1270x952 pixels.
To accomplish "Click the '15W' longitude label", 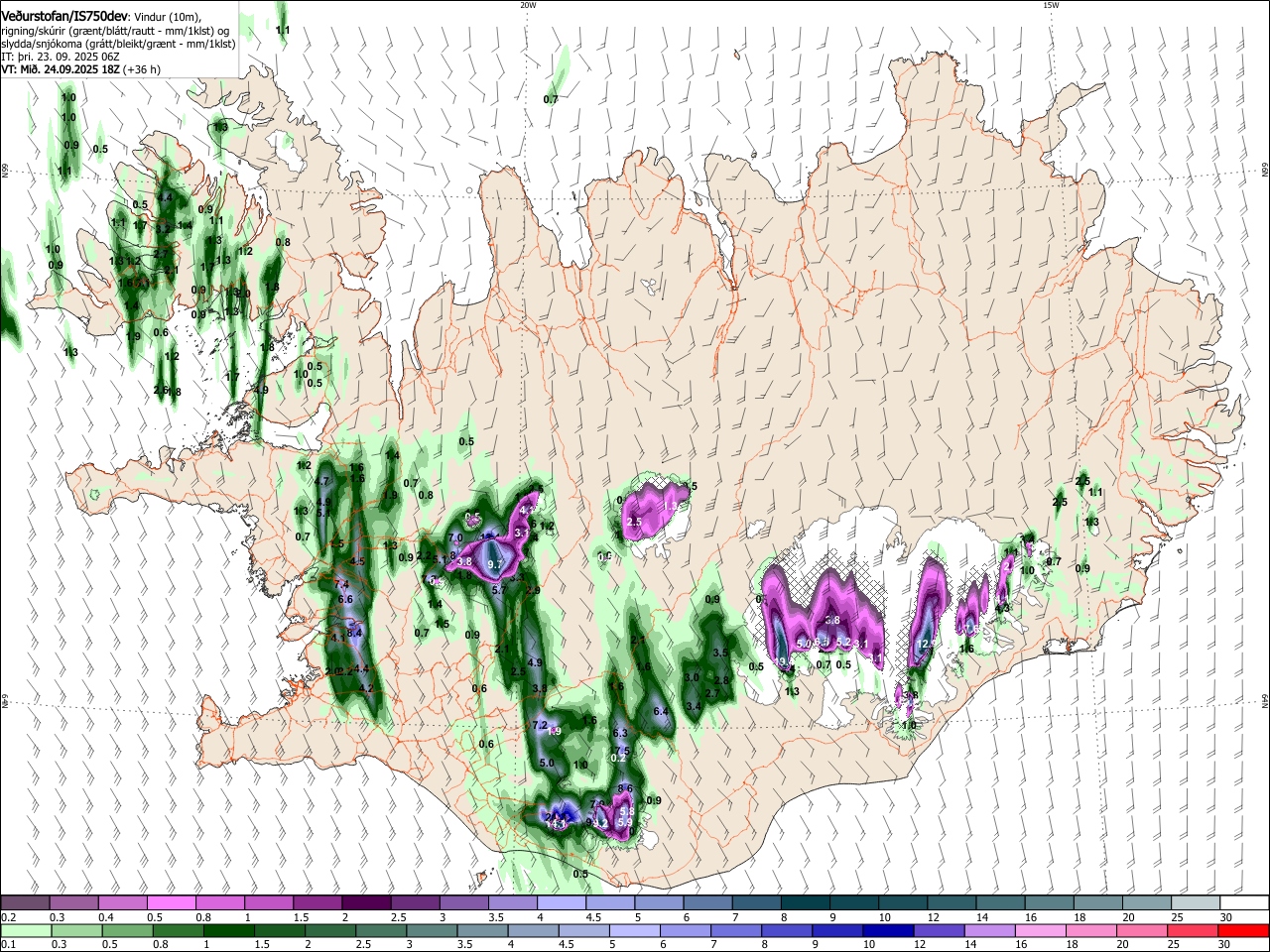I will pos(1051,5).
